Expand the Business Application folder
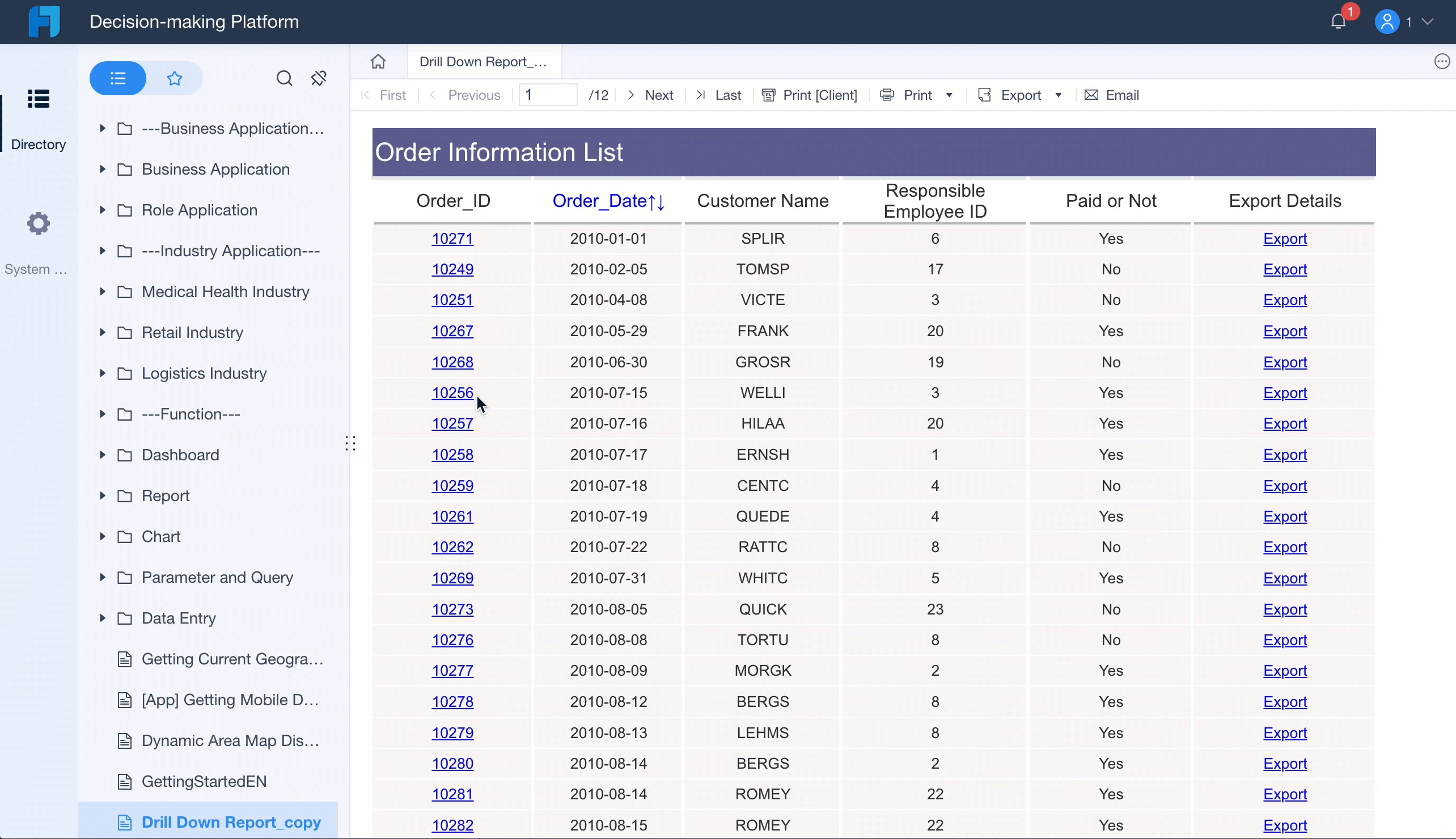 [102, 169]
